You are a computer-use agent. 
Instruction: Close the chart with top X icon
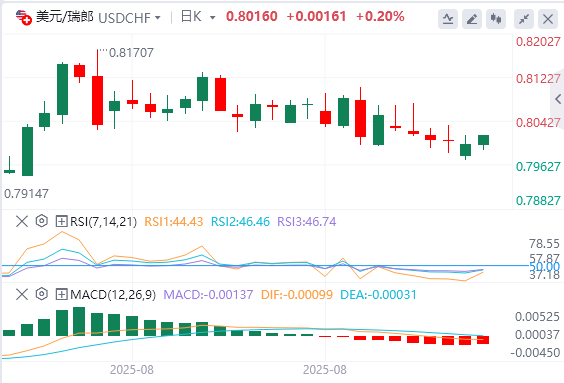[548, 19]
